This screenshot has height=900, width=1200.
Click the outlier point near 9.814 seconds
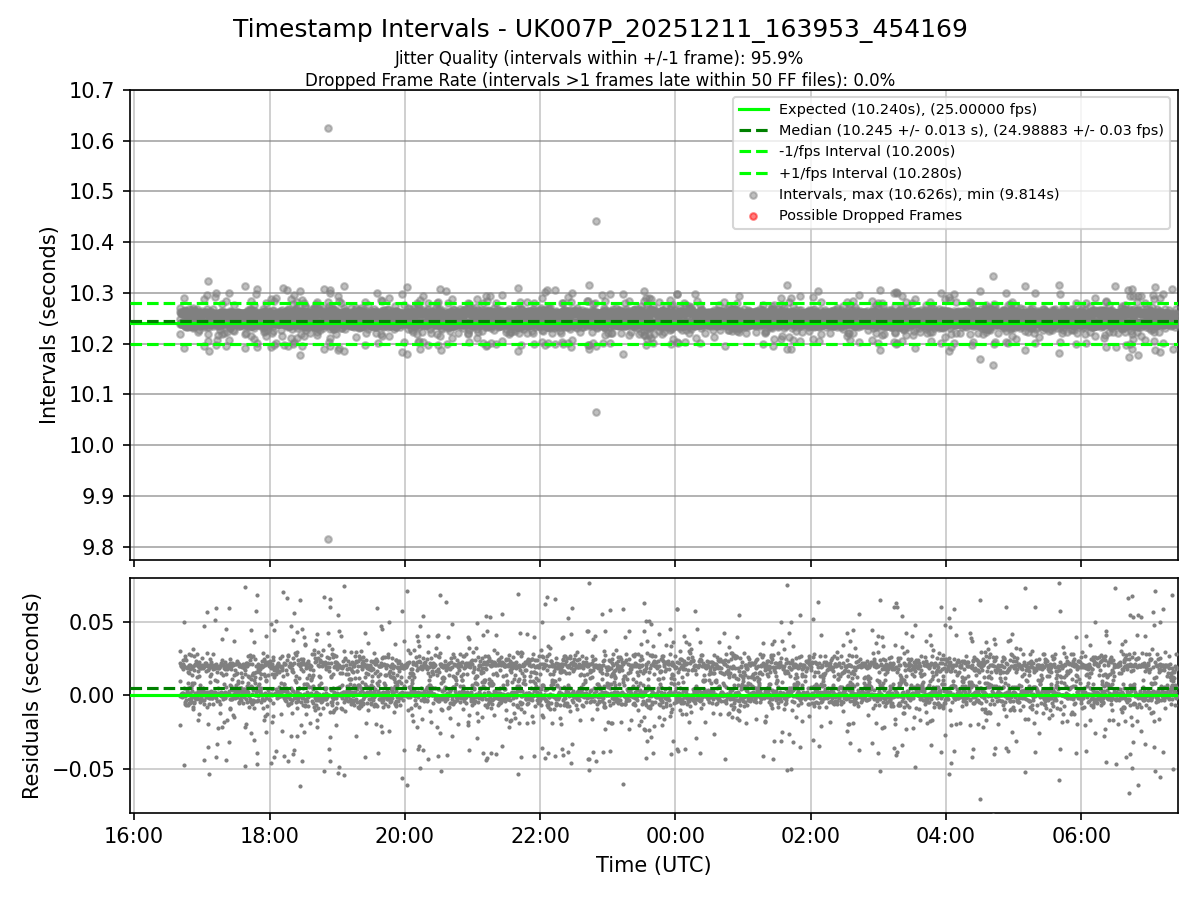[328, 539]
